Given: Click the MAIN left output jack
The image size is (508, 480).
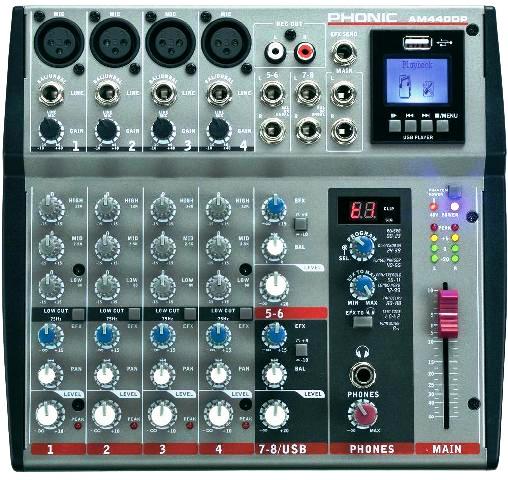Looking at the screenshot, I should 343,93.
